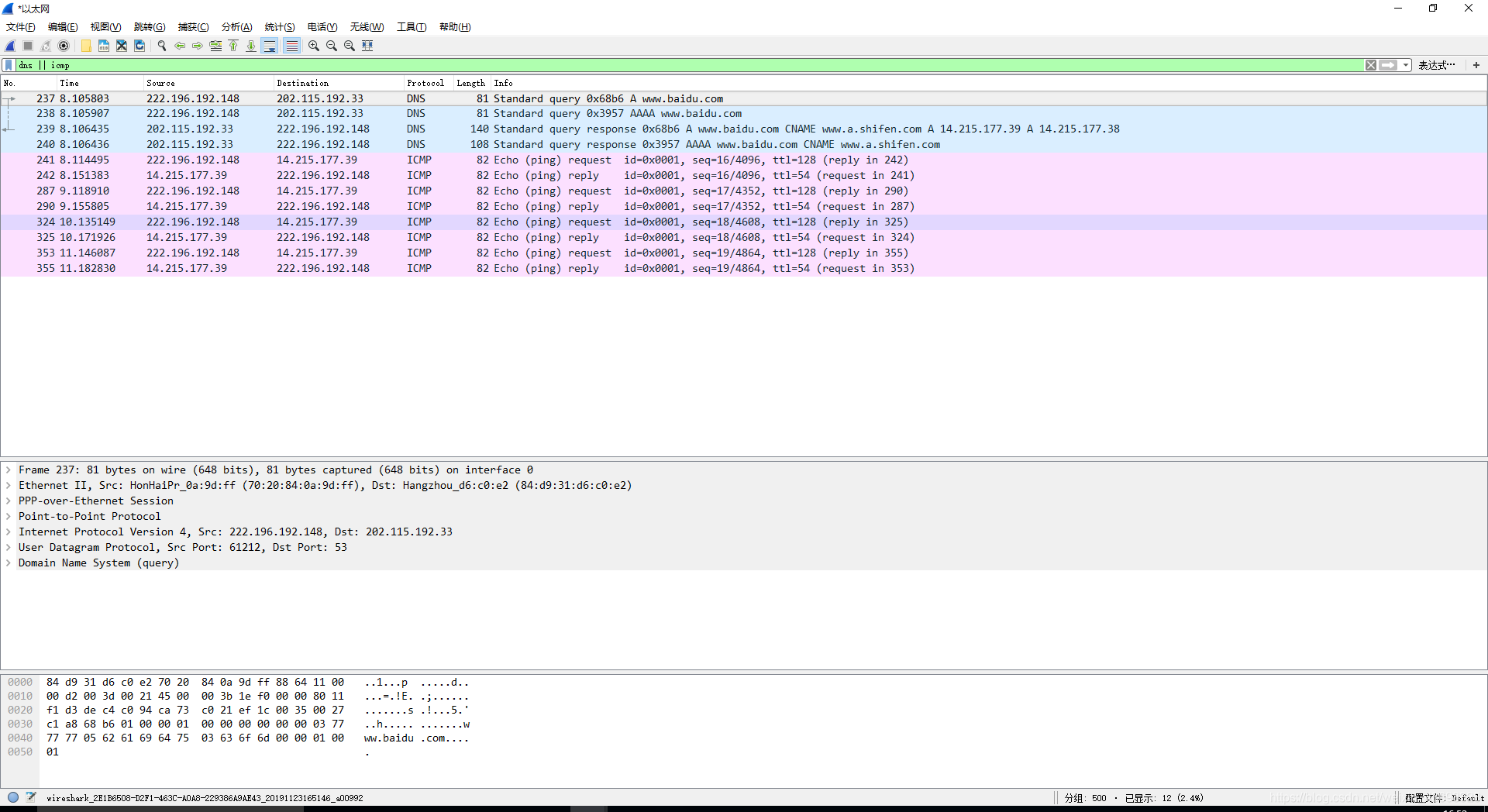
Task: Open the 帮助(H) menu
Action: [455, 27]
